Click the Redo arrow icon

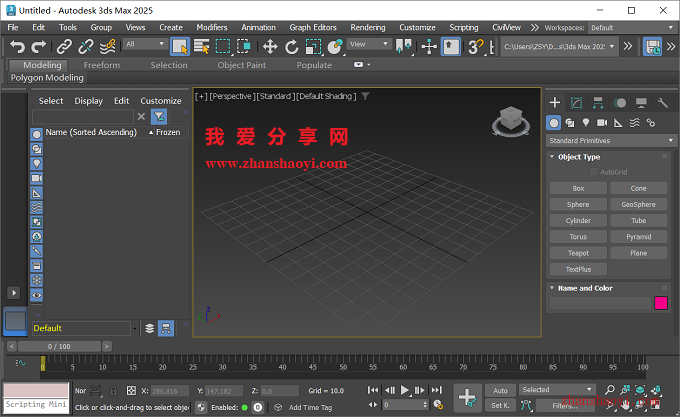point(39,46)
